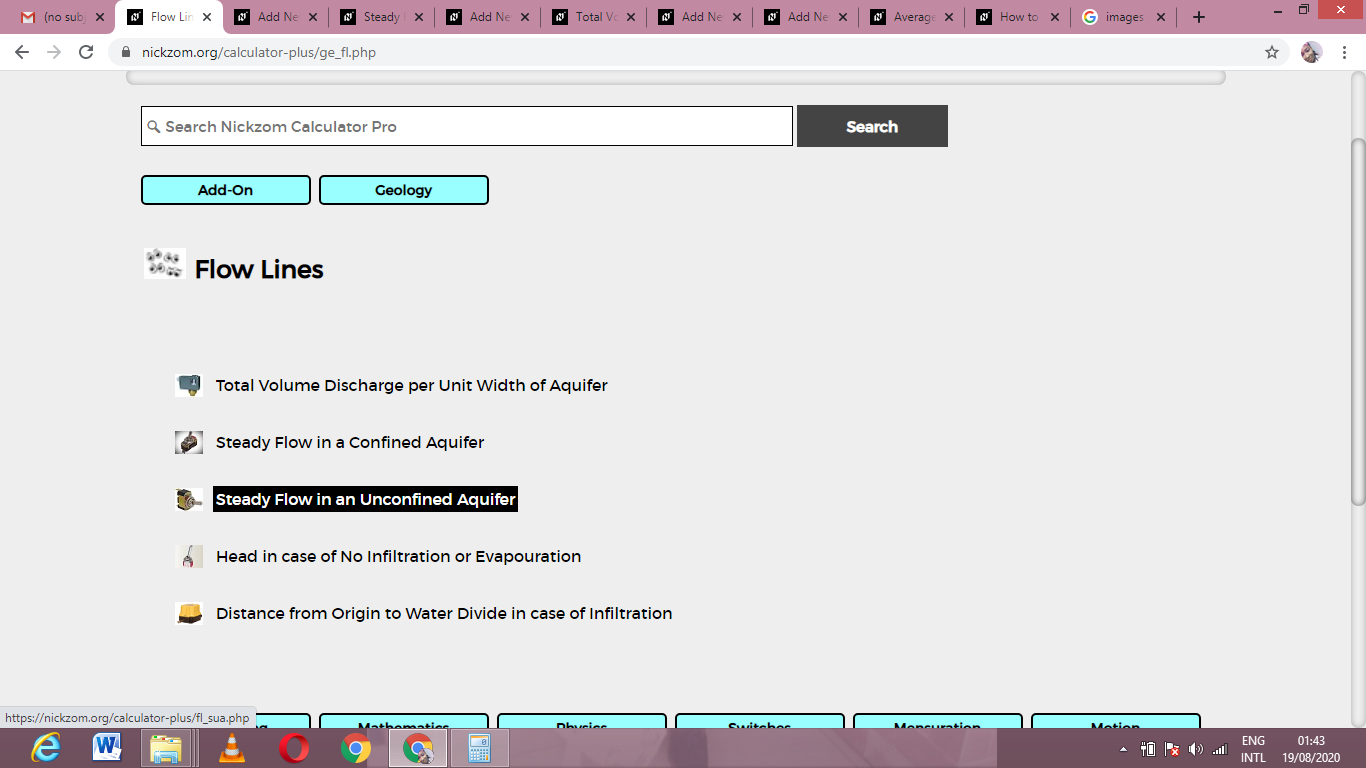Open the Add-On category button
This screenshot has height=768, width=1366.
click(x=226, y=190)
